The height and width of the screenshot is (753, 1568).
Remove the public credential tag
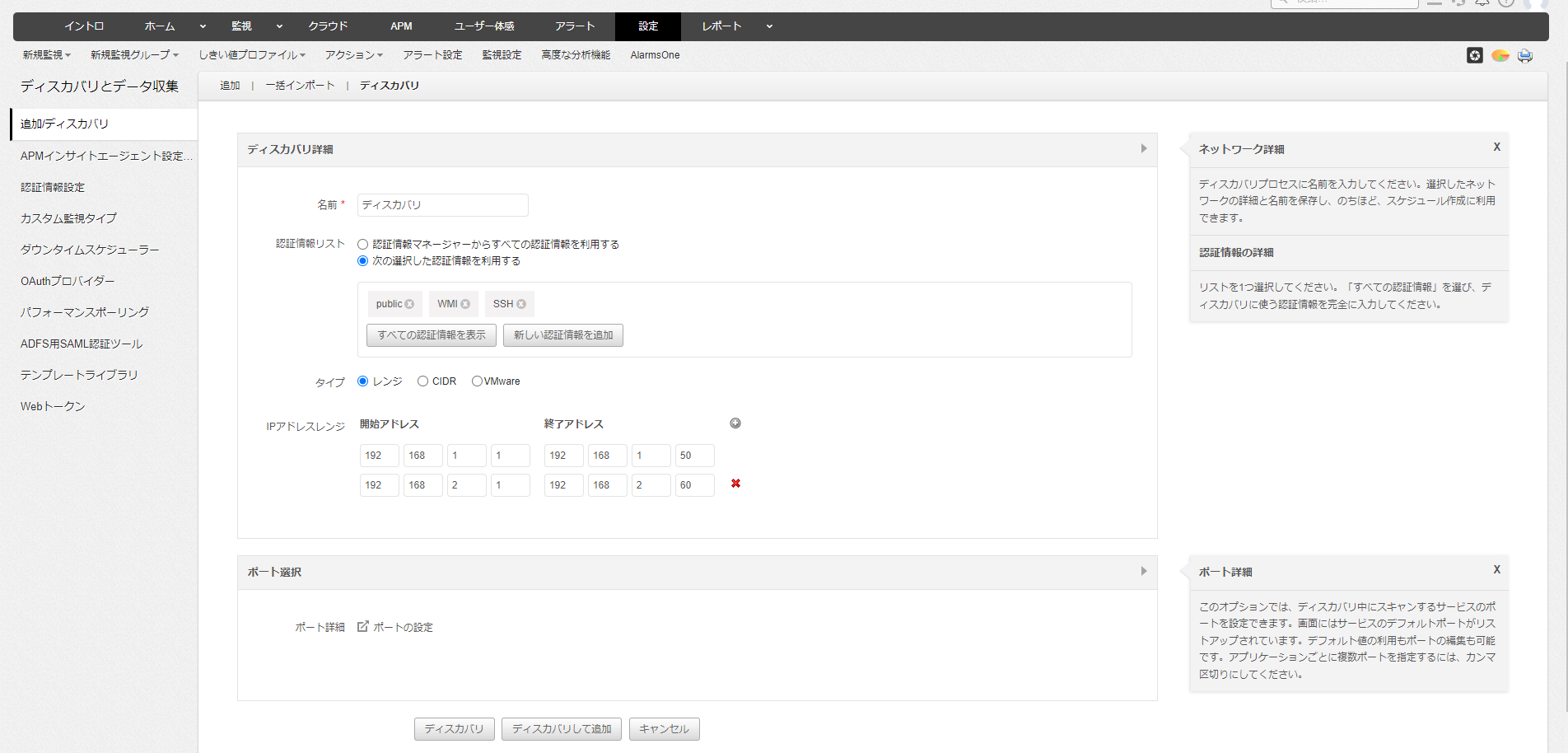(x=409, y=304)
